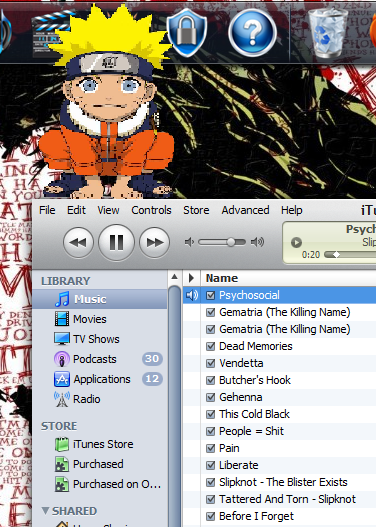Click the small play arrow in display
Viewport: 376px width, 527px height.
tap(296, 242)
